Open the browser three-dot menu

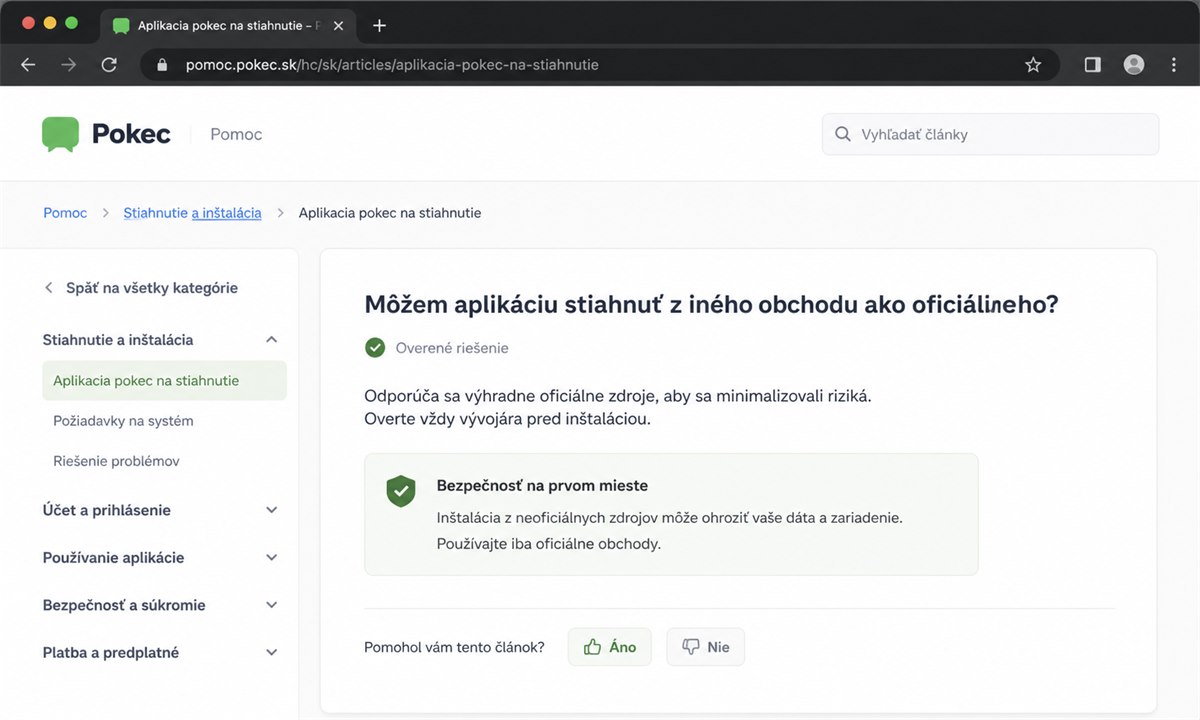1174,64
